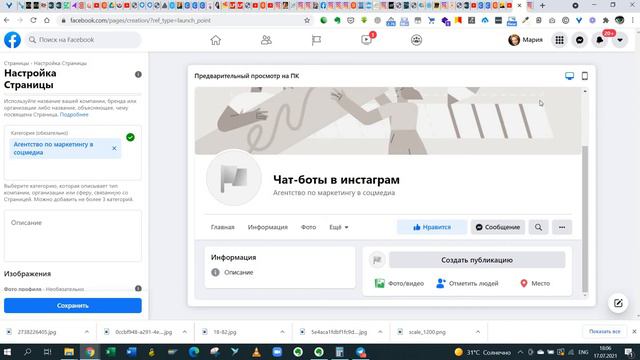Image resolution: width=640 pixels, height=360 pixels.
Task: Select the Главная tab in preview
Action: coord(222,227)
